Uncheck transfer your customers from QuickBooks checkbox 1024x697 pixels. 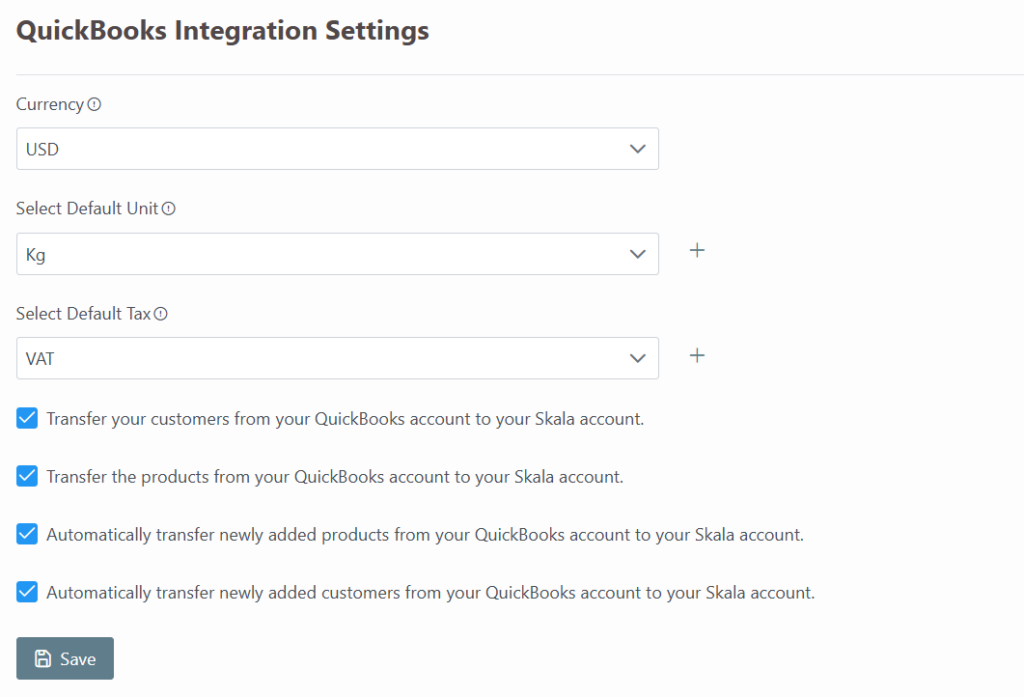point(27,419)
